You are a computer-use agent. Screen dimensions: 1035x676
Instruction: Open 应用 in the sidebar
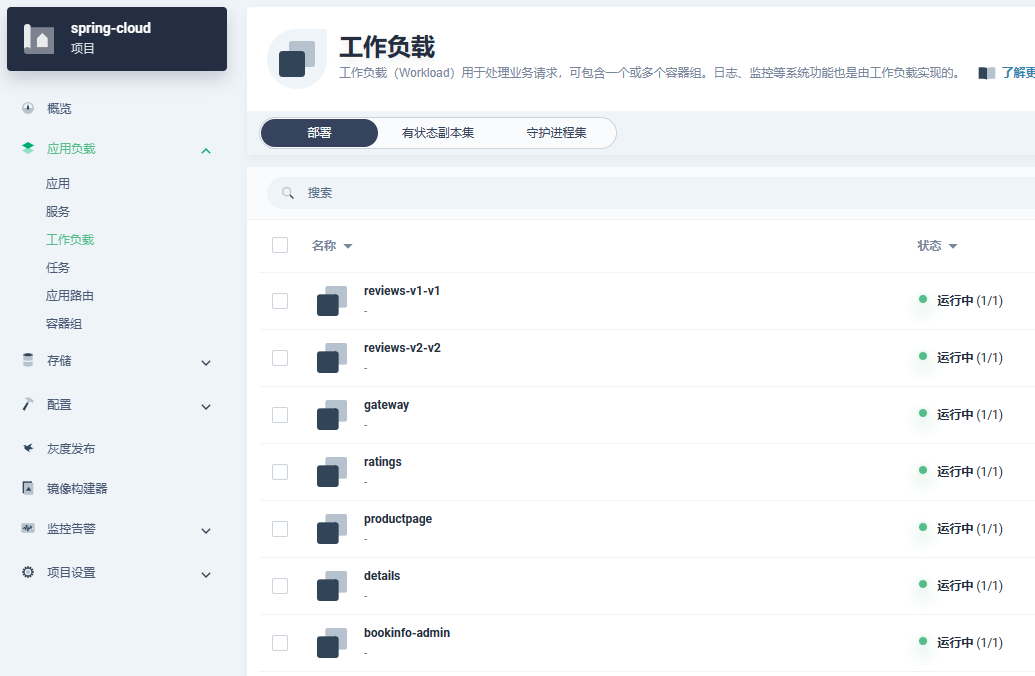pos(57,184)
